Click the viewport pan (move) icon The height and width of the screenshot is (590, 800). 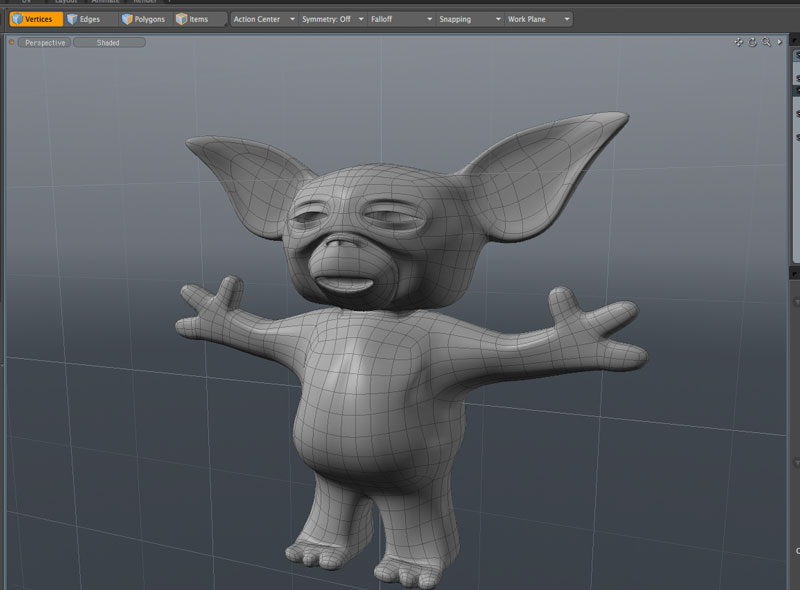click(x=738, y=42)
